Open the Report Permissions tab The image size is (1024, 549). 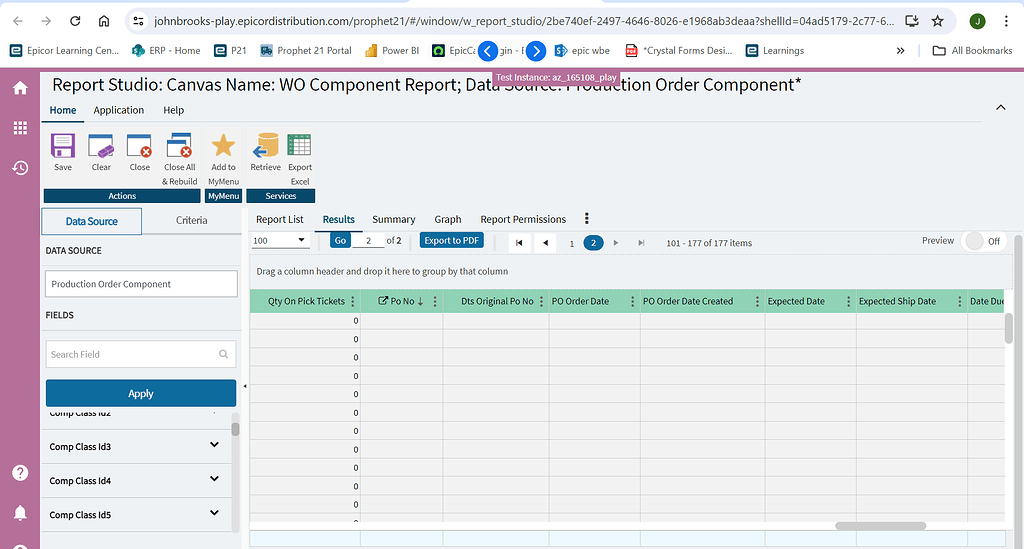click(x=523, y=219)
